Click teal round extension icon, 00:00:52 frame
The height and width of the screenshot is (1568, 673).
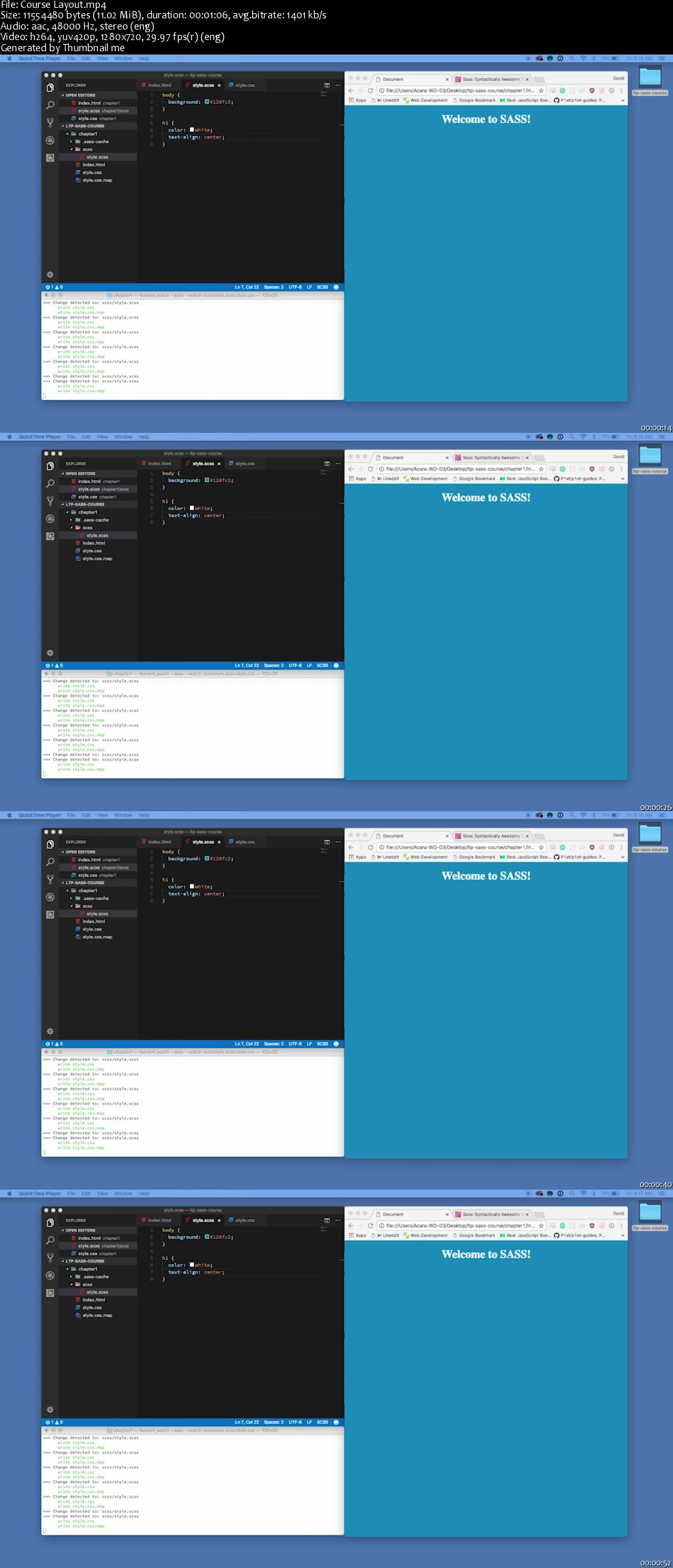[x=563, y=1226]
